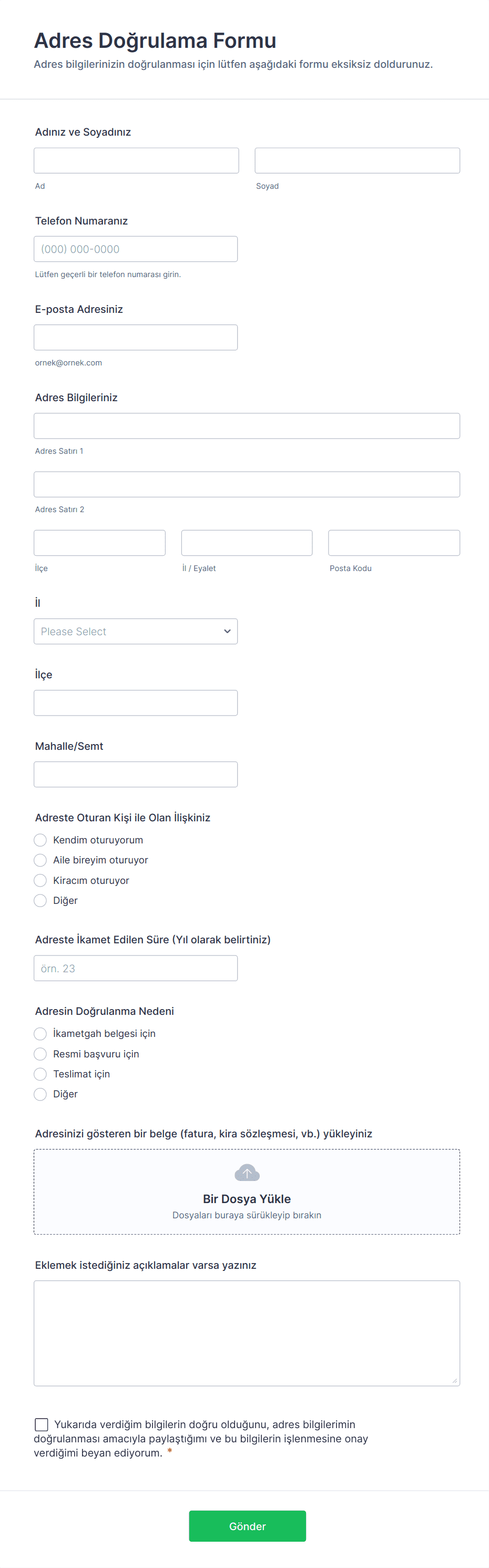Click into the Soyad input field
Image resolution: width=489 pixels, height=1568 pixels.
(357, 161)
